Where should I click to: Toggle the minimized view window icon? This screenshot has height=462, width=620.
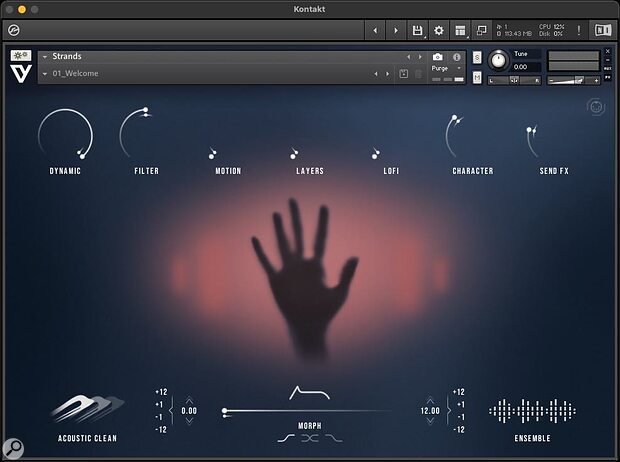tap(481, 30)
